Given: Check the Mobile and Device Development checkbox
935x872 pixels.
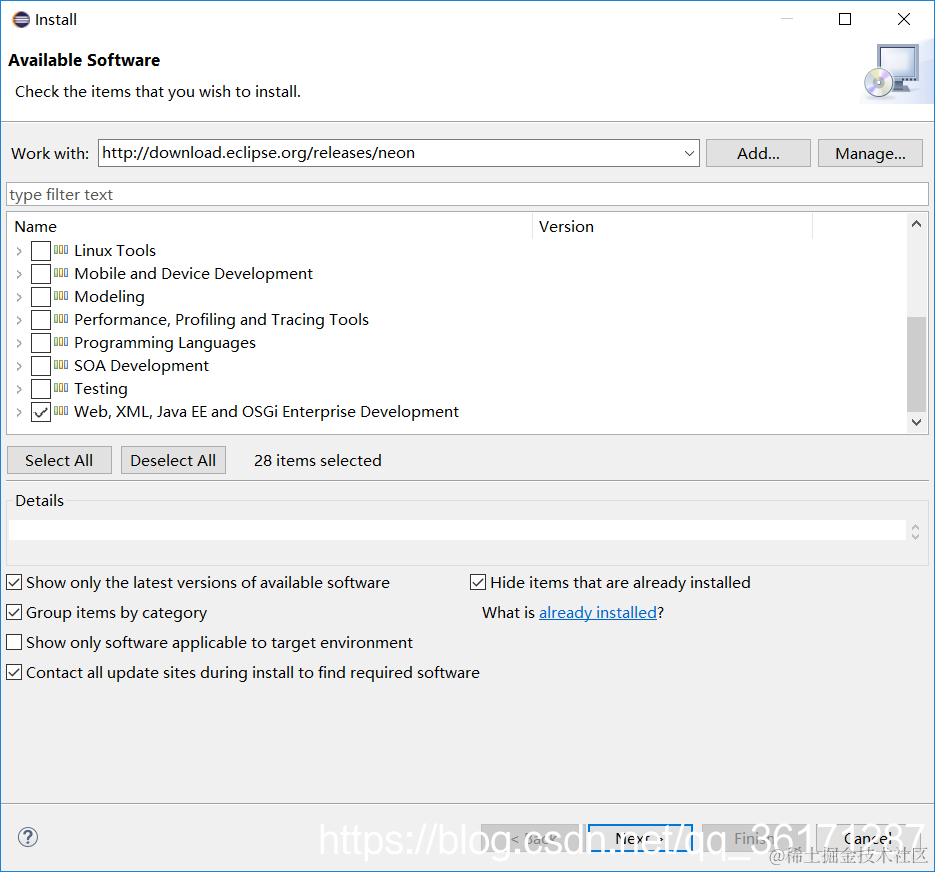Looking at the screenshot, I should 41,274.
